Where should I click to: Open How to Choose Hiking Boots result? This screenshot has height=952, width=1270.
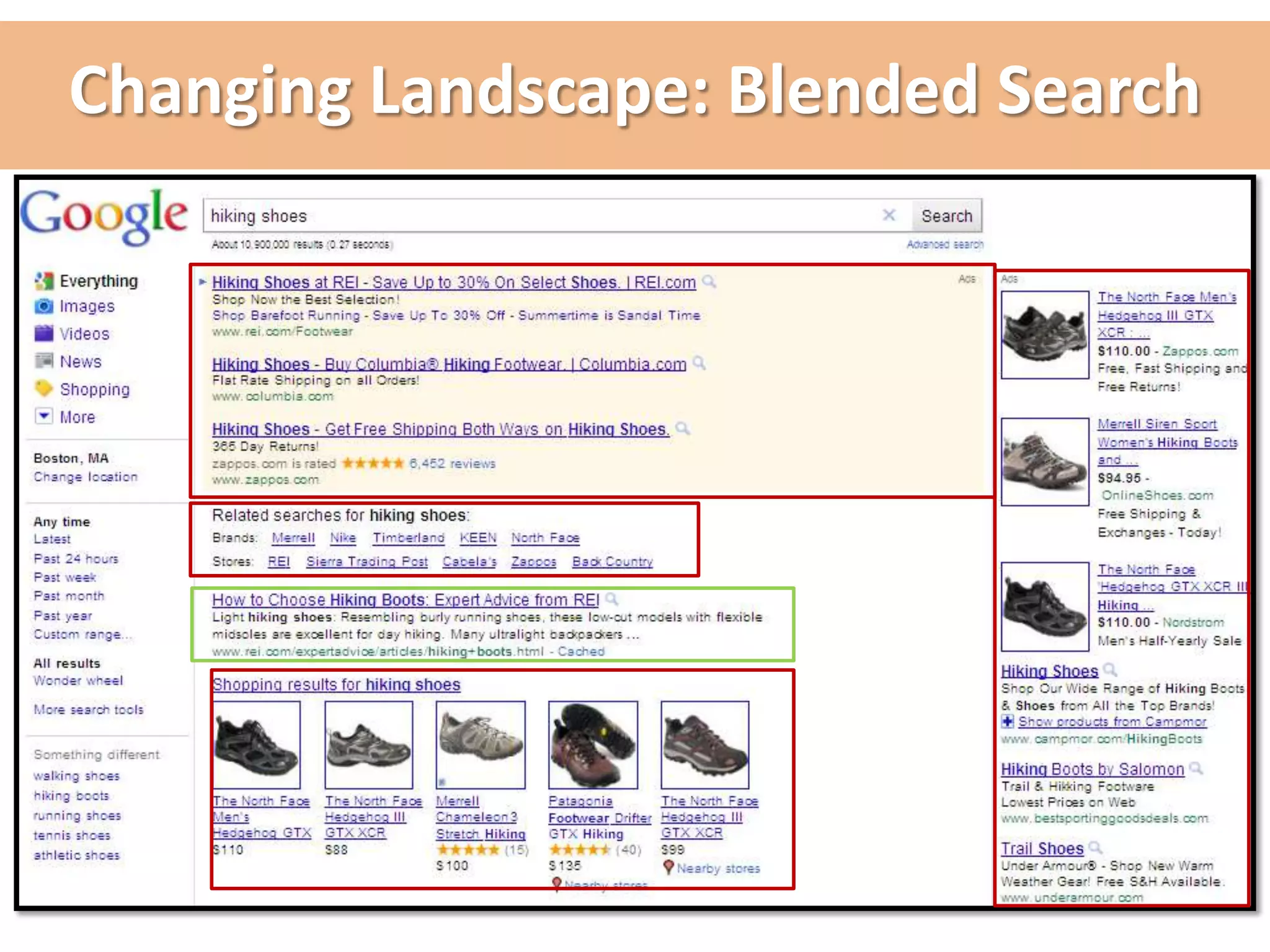406,600
